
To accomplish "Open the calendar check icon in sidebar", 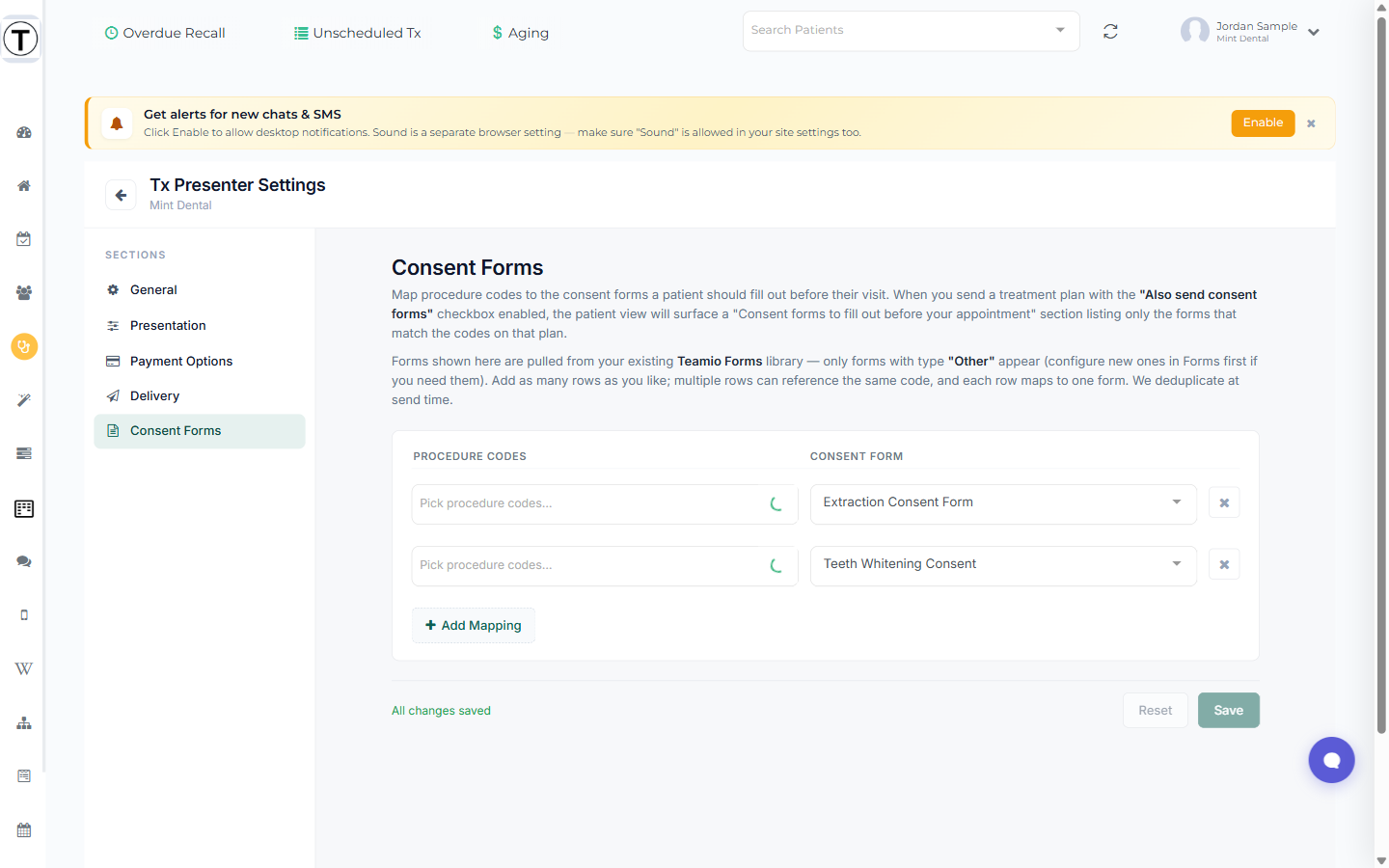I will (24, 239).
